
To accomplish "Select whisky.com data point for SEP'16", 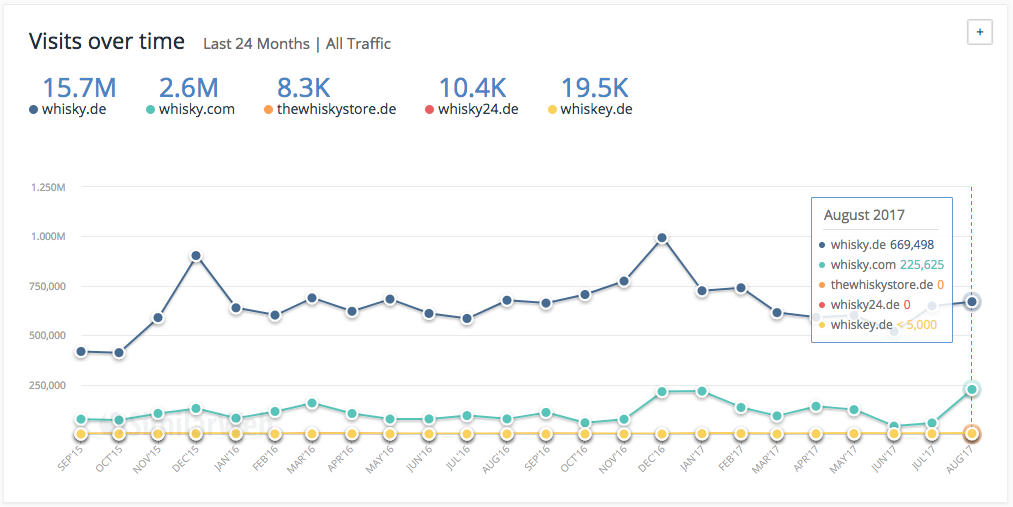I will click(x=546, y=413).
